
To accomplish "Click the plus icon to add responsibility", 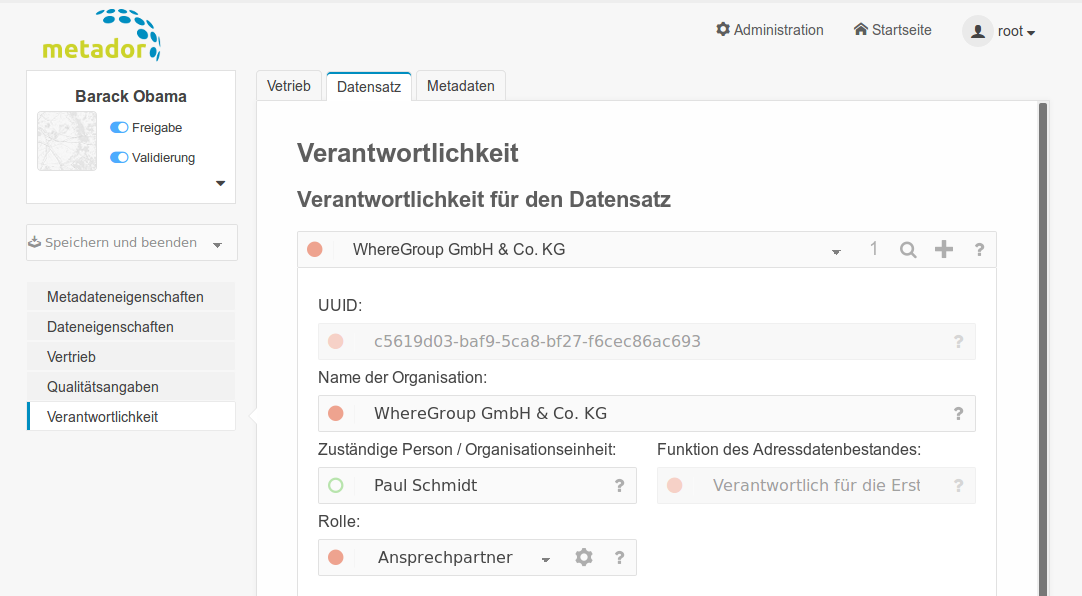I will coord(944,249).
